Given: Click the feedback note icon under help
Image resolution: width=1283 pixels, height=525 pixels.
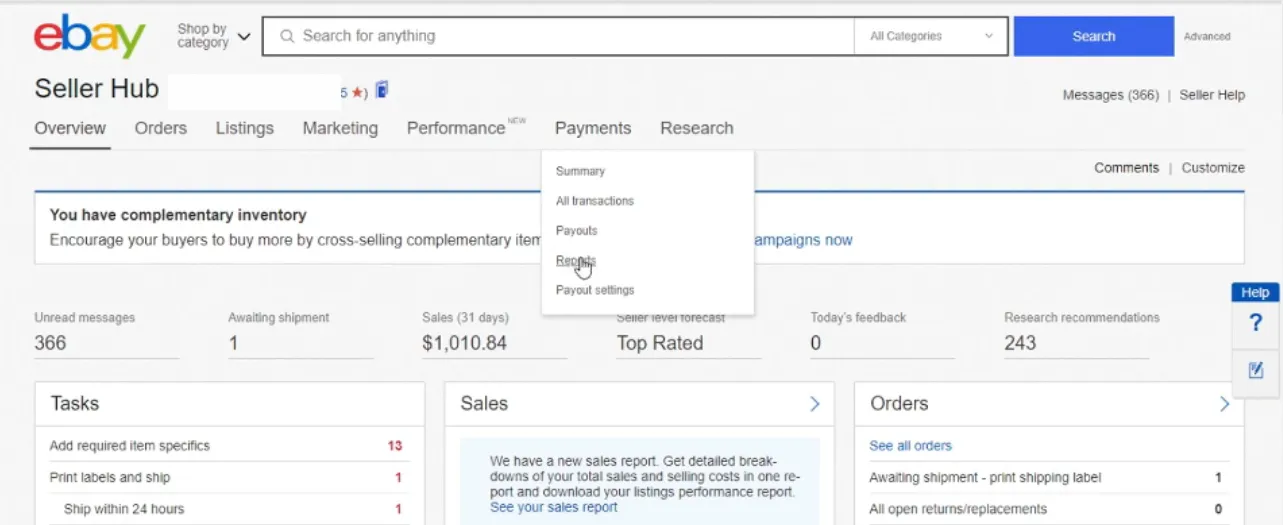Looking at the screenshot, I should (1256, 370).
